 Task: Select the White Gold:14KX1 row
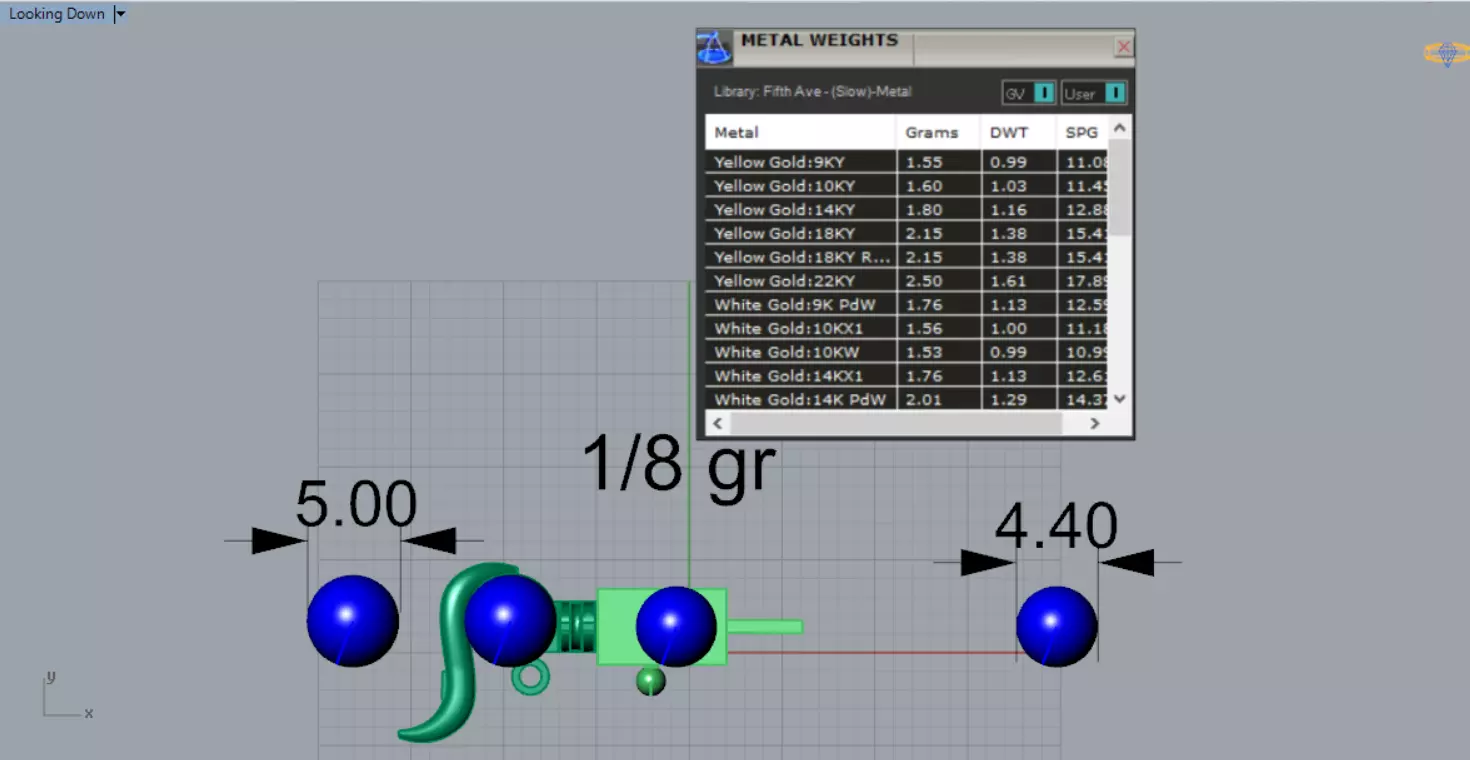[x=907, y=376]
